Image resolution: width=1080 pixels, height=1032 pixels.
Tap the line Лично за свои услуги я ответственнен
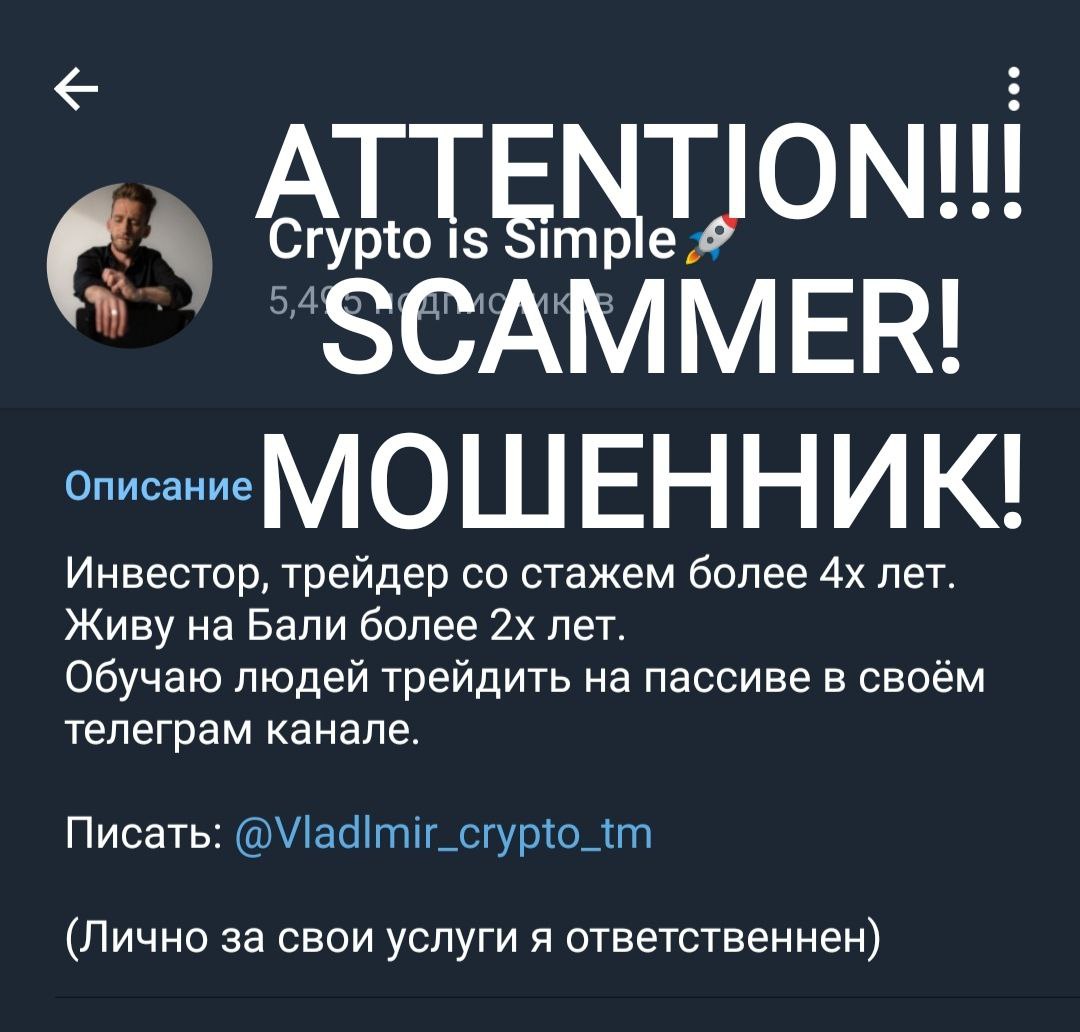[474, 937]
